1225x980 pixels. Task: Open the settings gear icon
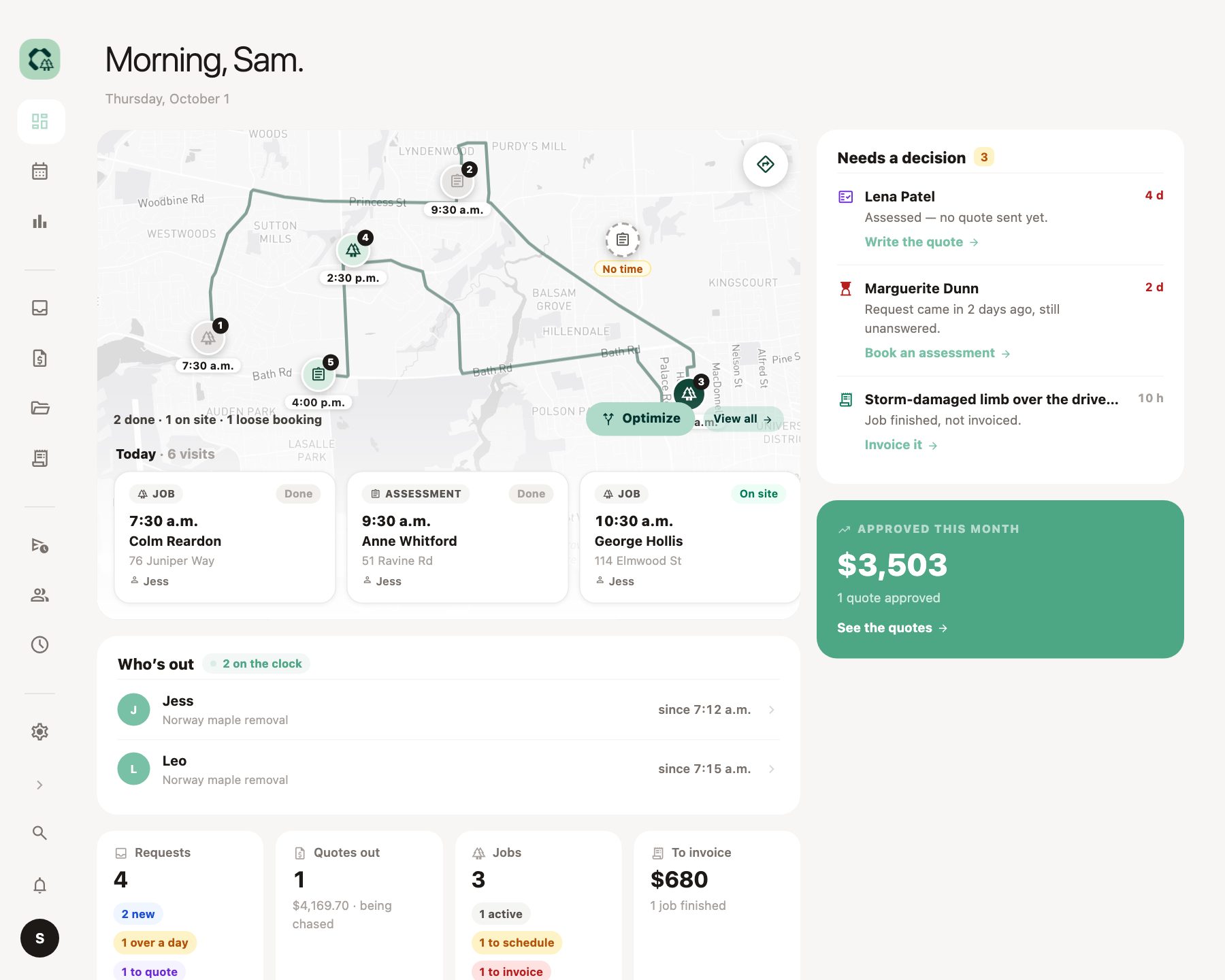(x=40, y=732)
